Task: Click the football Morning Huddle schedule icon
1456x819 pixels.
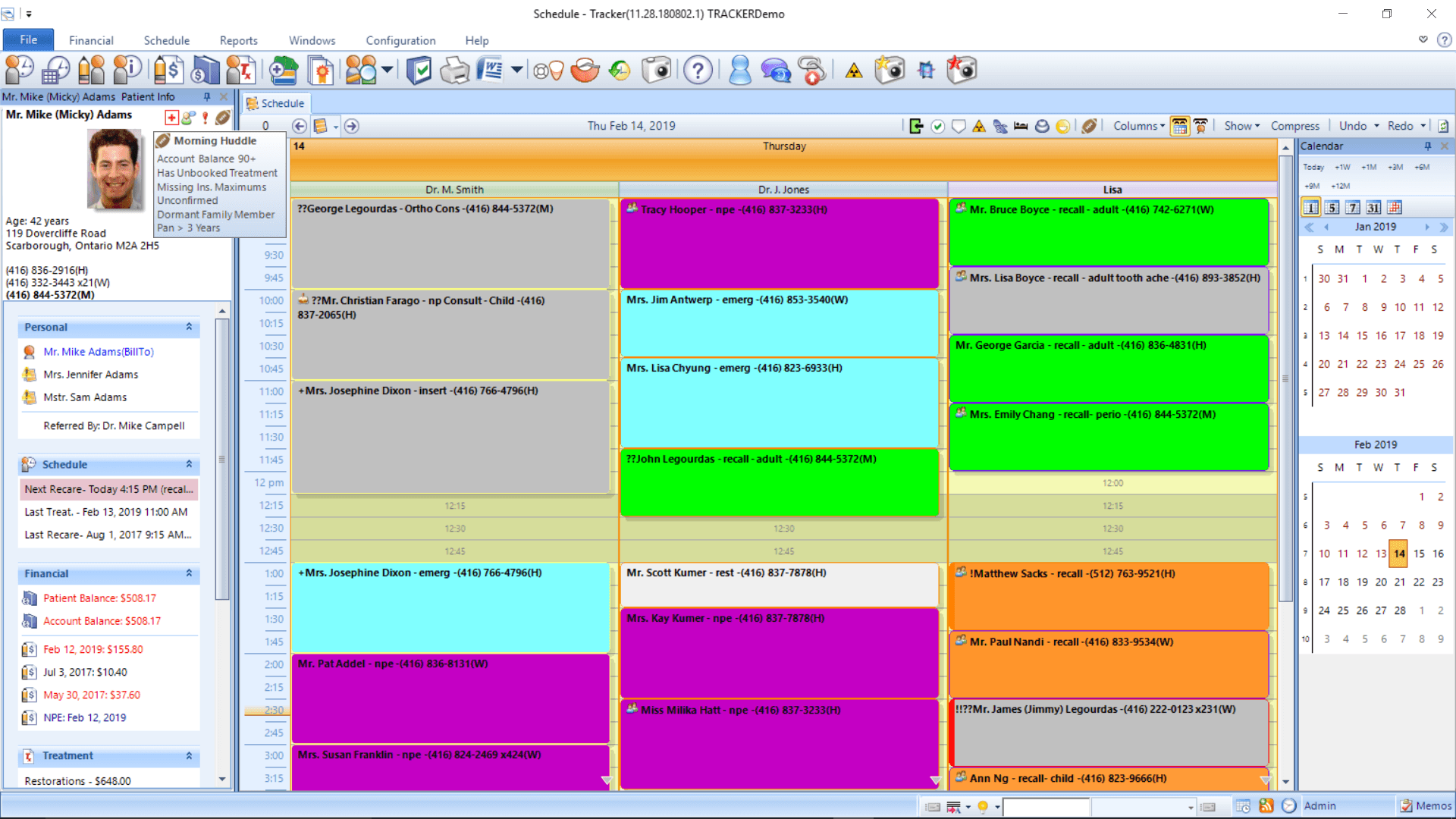Action: click(1089, 126)
